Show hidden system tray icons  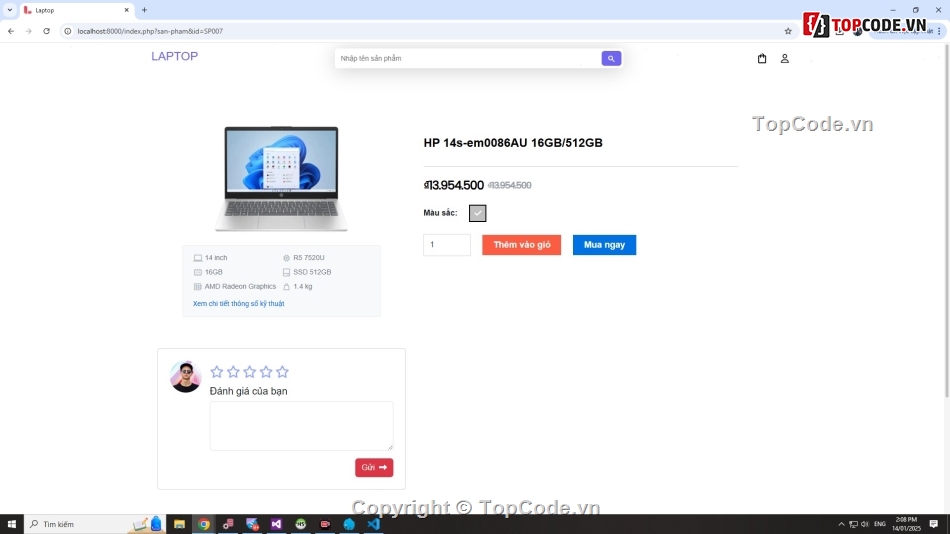(841, 524)
